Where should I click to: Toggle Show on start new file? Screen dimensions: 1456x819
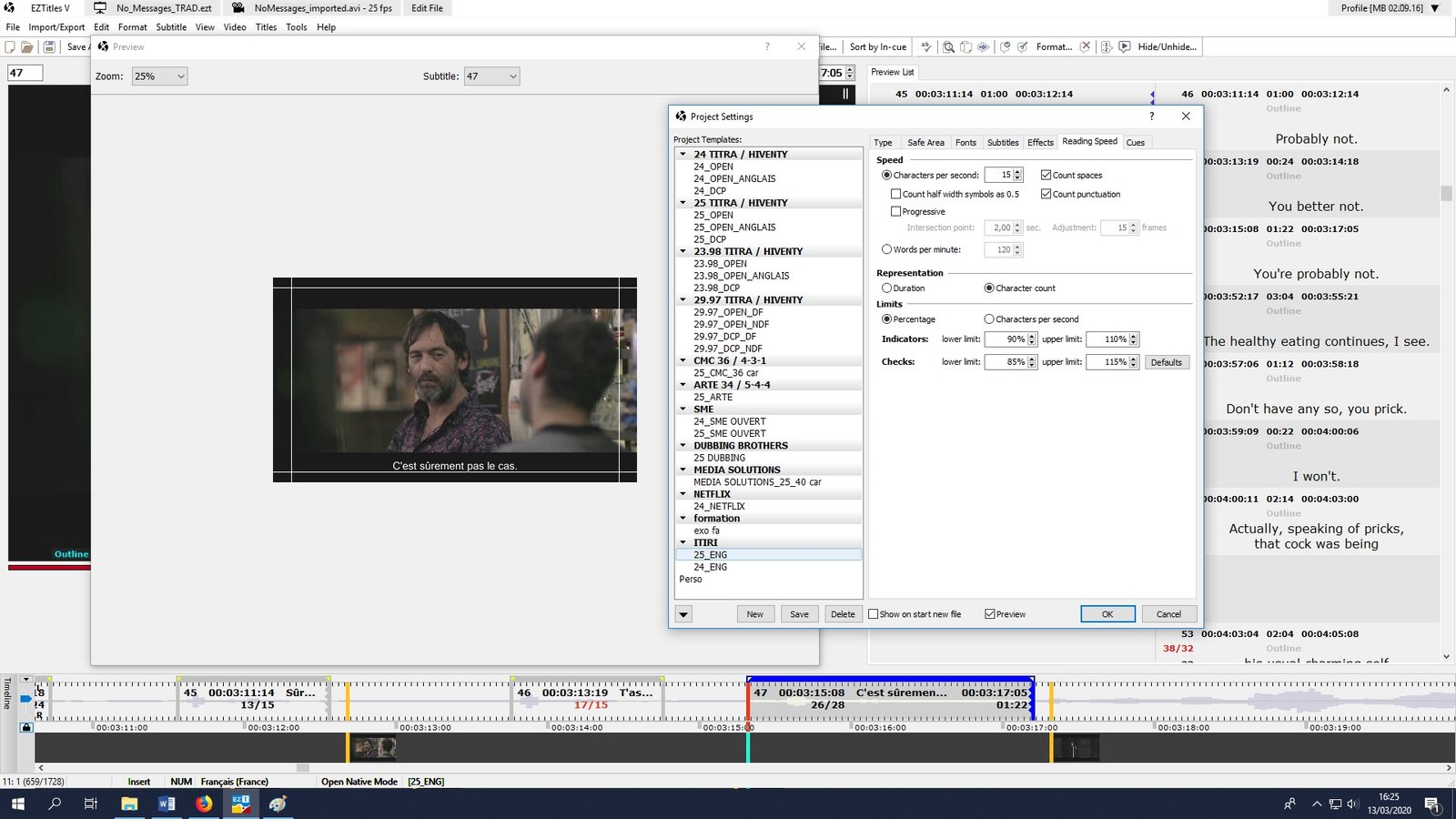coord(874,614)
